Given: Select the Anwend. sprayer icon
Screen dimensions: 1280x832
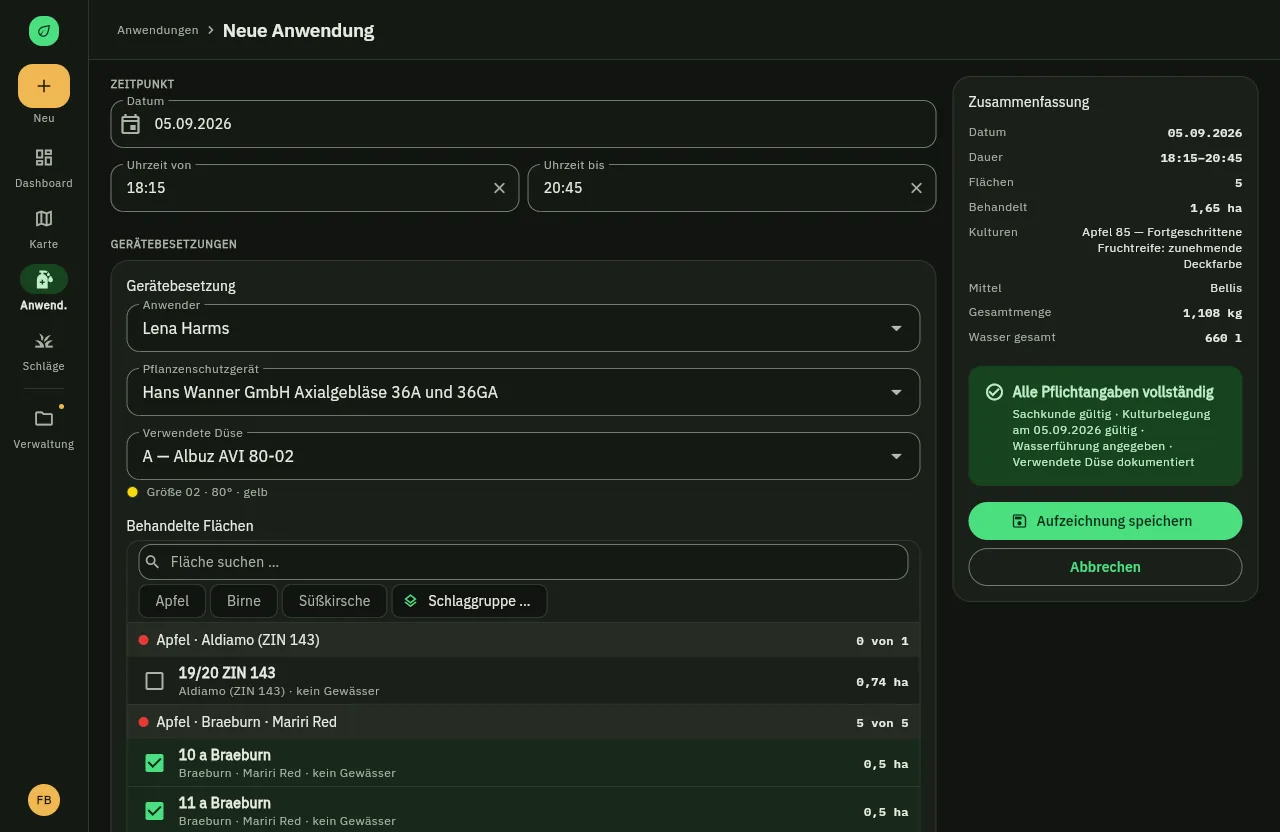Looking at the screenshot, I should click(44, 279).
